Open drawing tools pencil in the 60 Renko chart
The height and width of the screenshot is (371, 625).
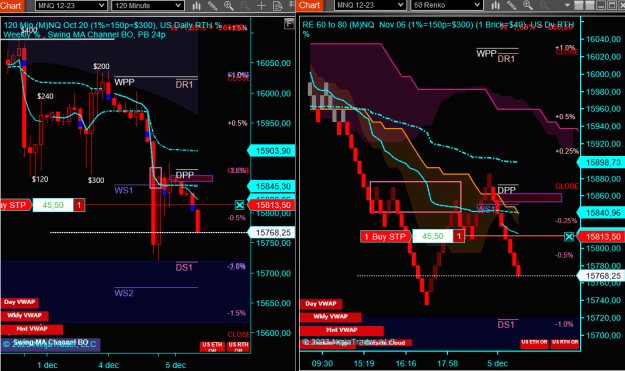pos(511,6)
